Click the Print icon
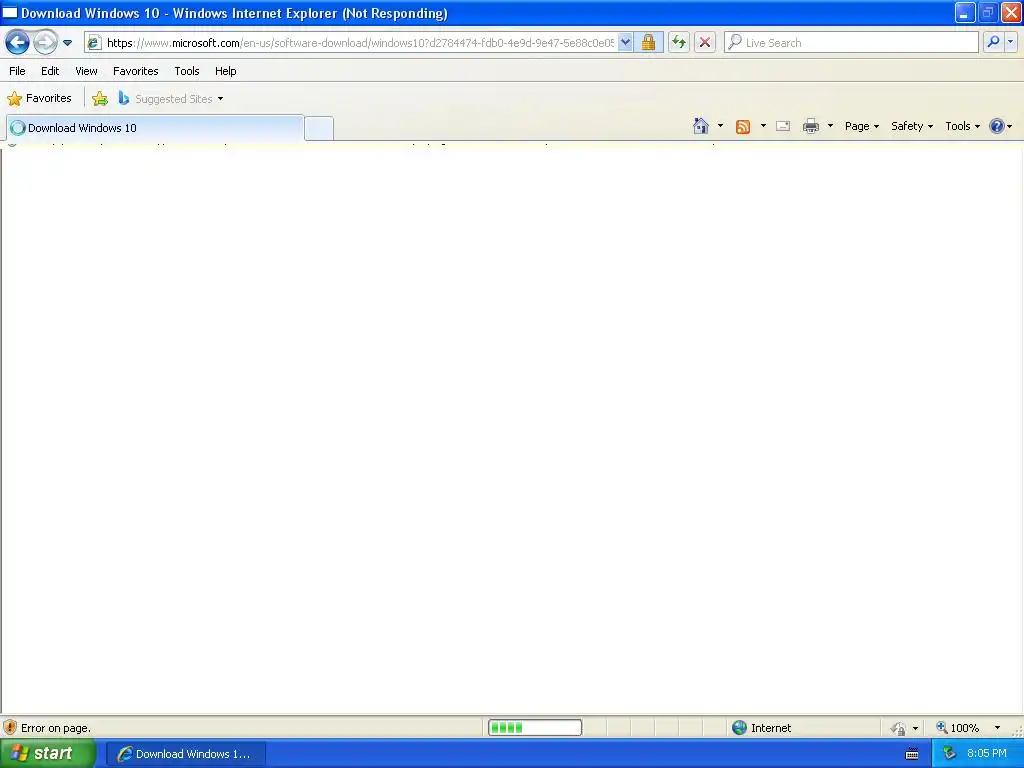The height and width of the screenshot is (768, 1024). click(810, 126)
